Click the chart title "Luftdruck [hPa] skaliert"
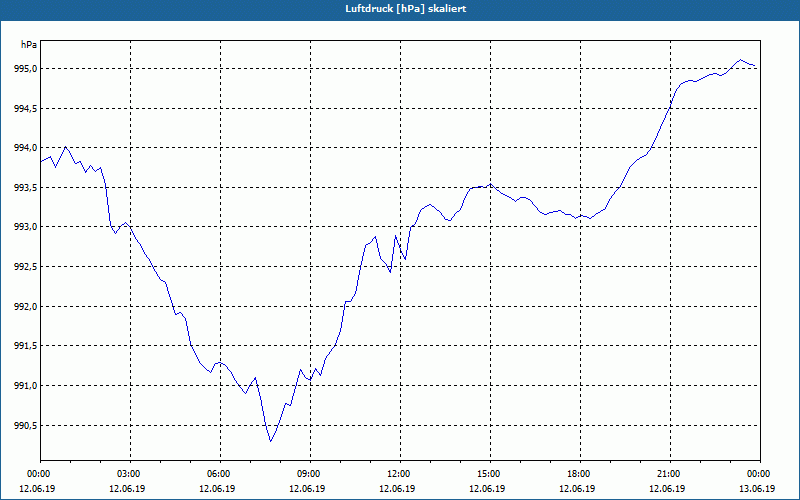The width and height of the screenshot is (800, 500). click(405, 9)
